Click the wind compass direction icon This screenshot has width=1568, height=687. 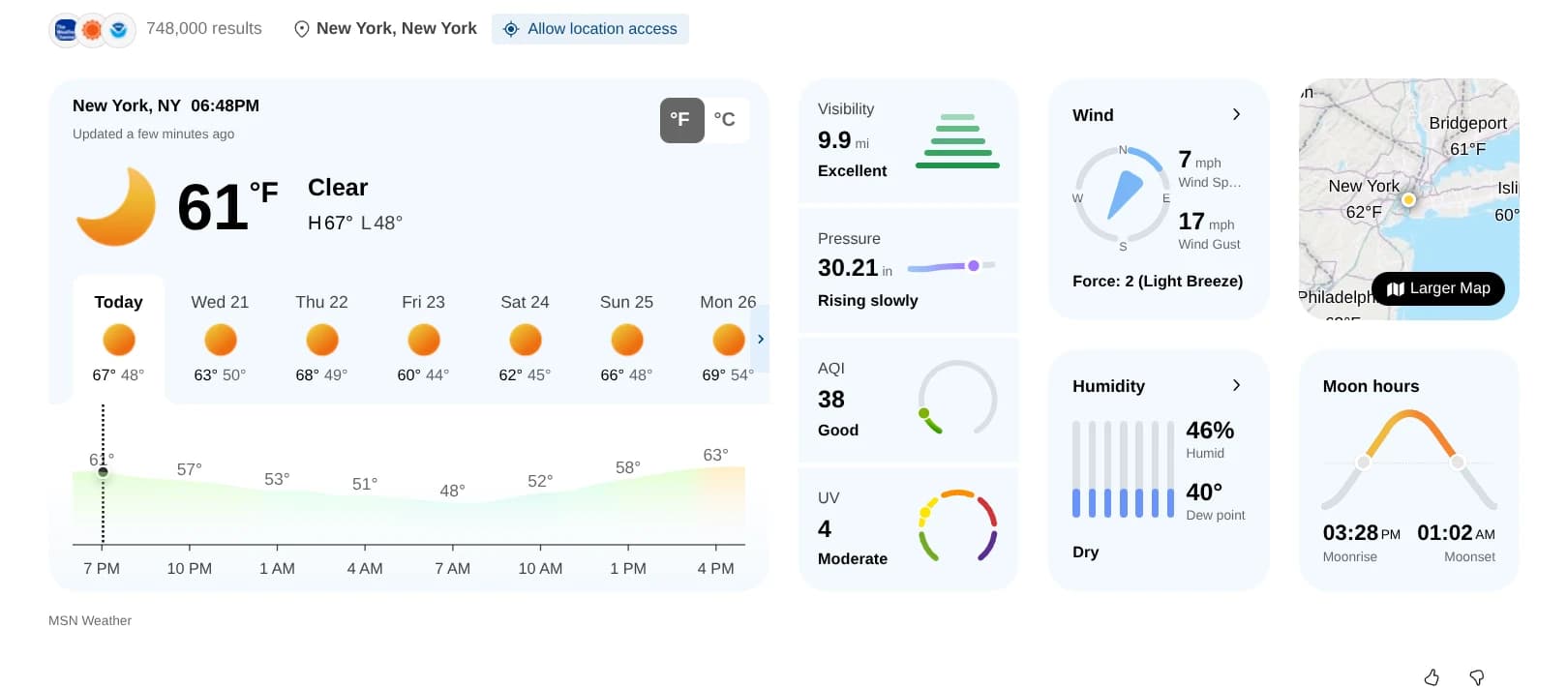point(1123,196)
